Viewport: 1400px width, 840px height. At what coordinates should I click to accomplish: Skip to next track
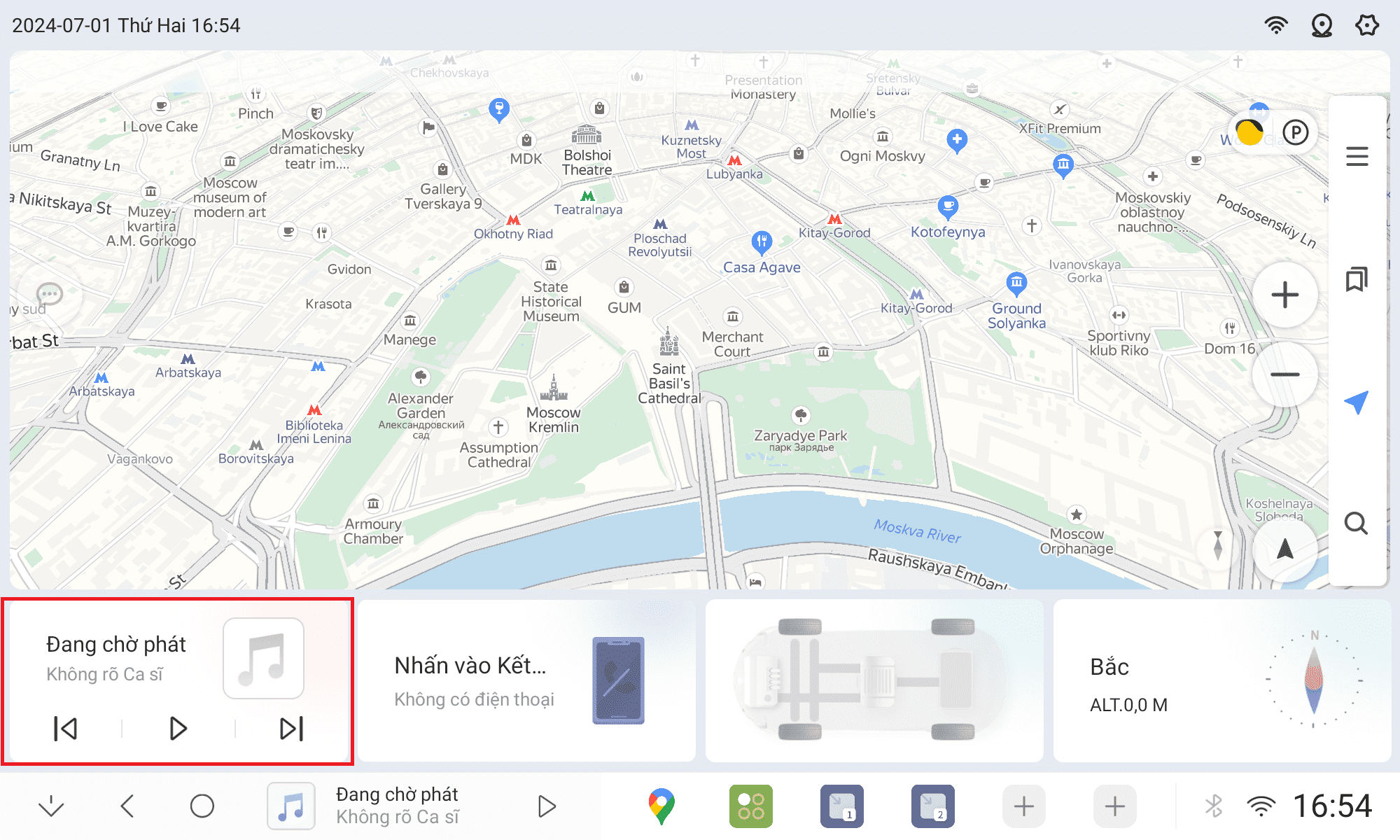(x=291, y=729)
